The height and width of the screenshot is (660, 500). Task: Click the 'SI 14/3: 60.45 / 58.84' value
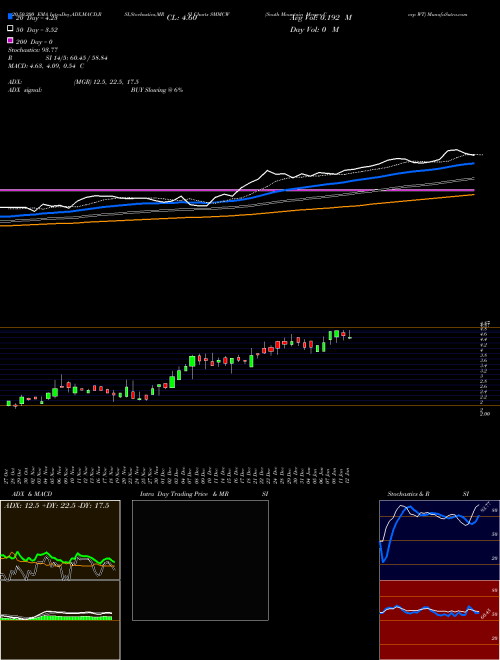[77, 58]
